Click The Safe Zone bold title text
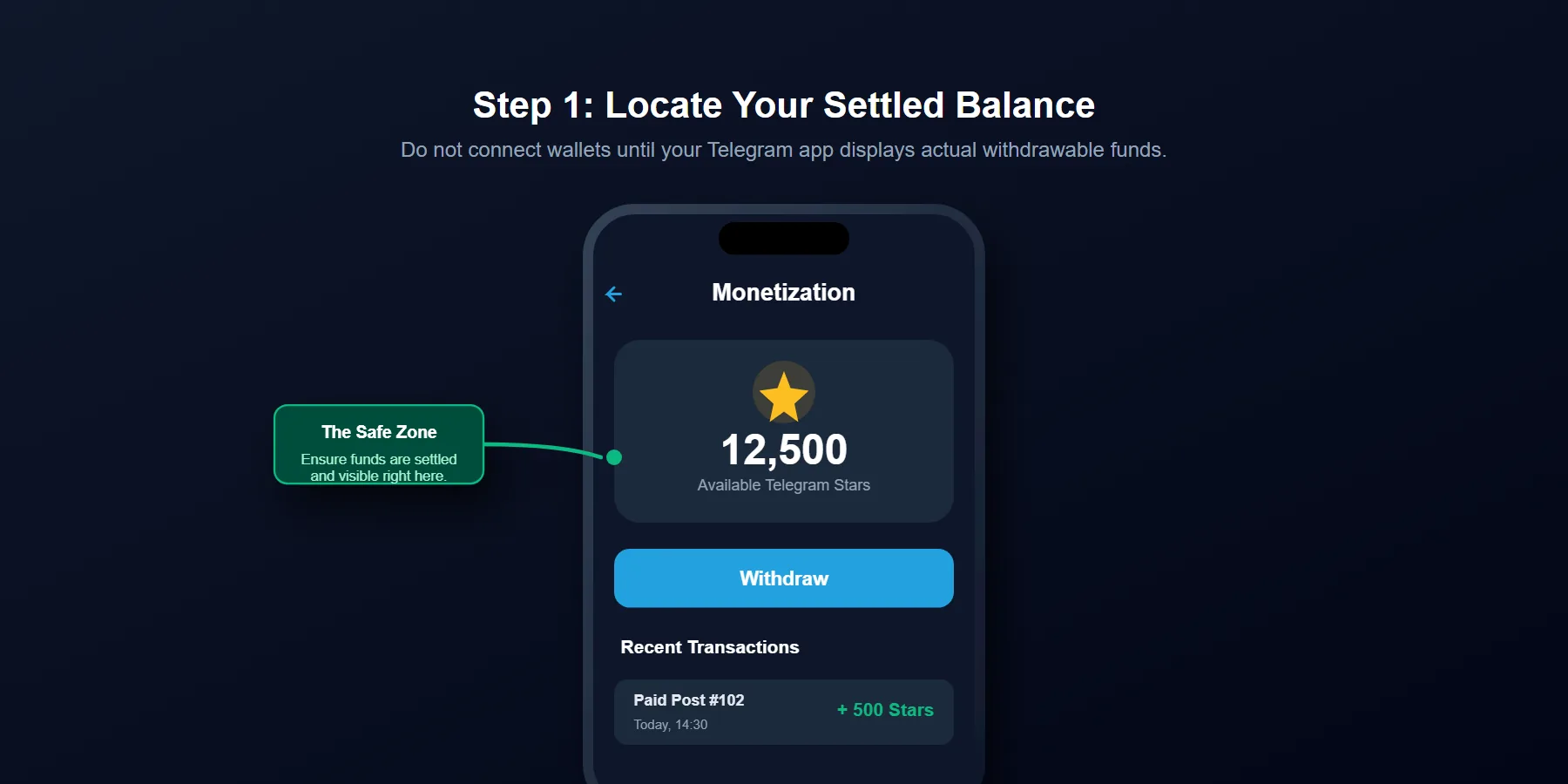 pos(378,431)
